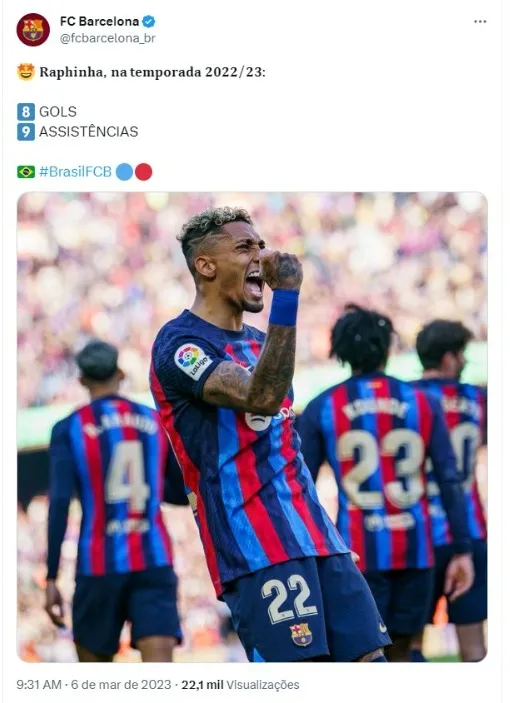The image size is (510, 703).
Task: Click the ASSISTÊNCIAS text line
Action: tap(89, 132)
